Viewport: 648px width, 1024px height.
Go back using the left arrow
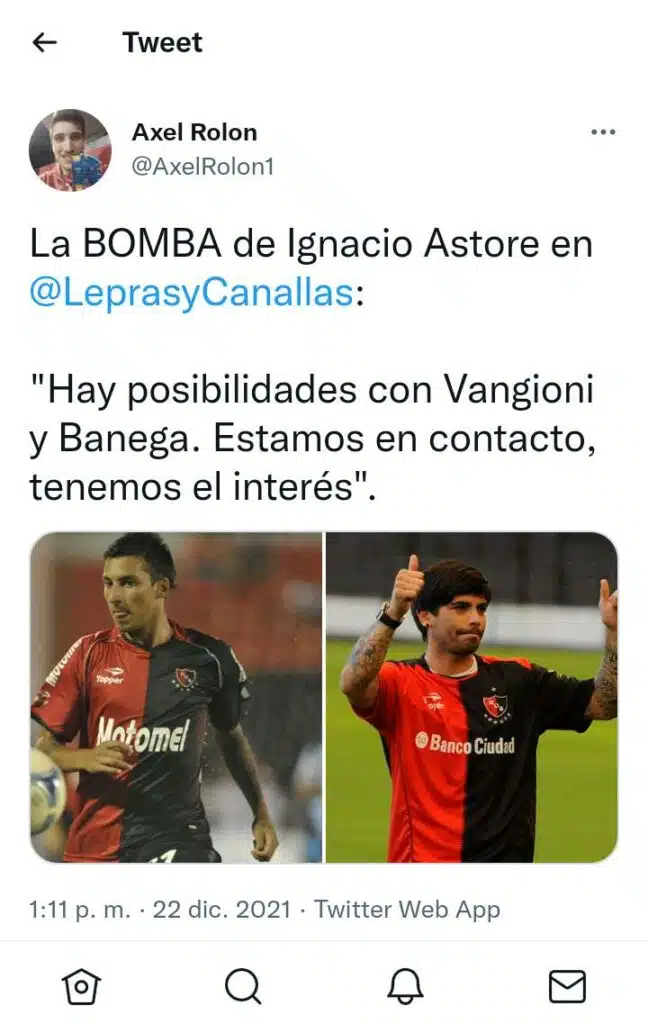pos(44,42)
